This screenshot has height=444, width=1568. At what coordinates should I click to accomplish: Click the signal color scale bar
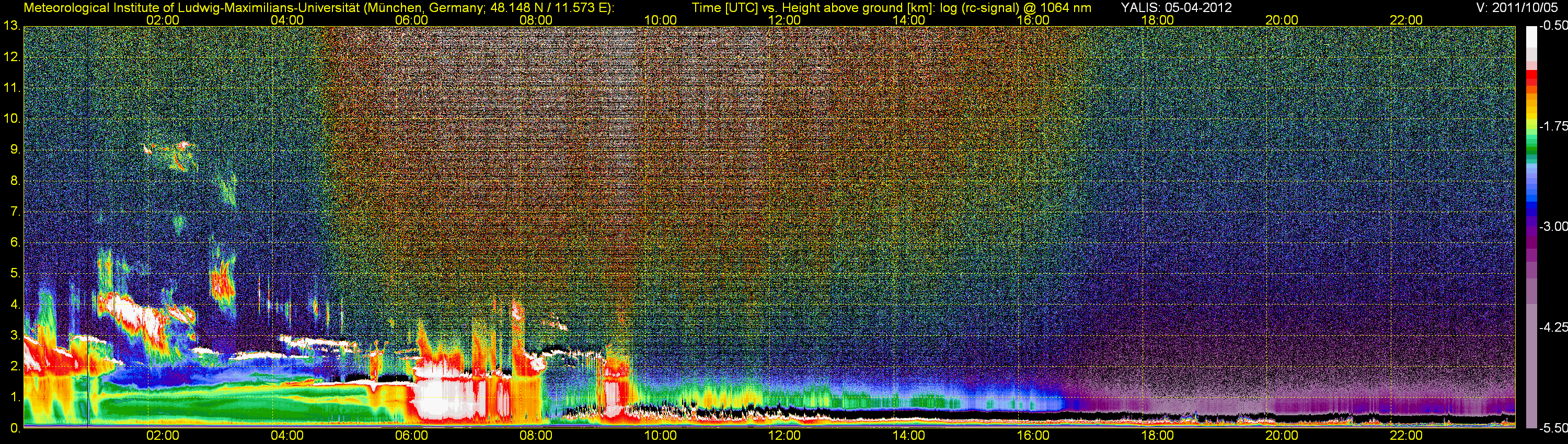tap(1531, 227)
